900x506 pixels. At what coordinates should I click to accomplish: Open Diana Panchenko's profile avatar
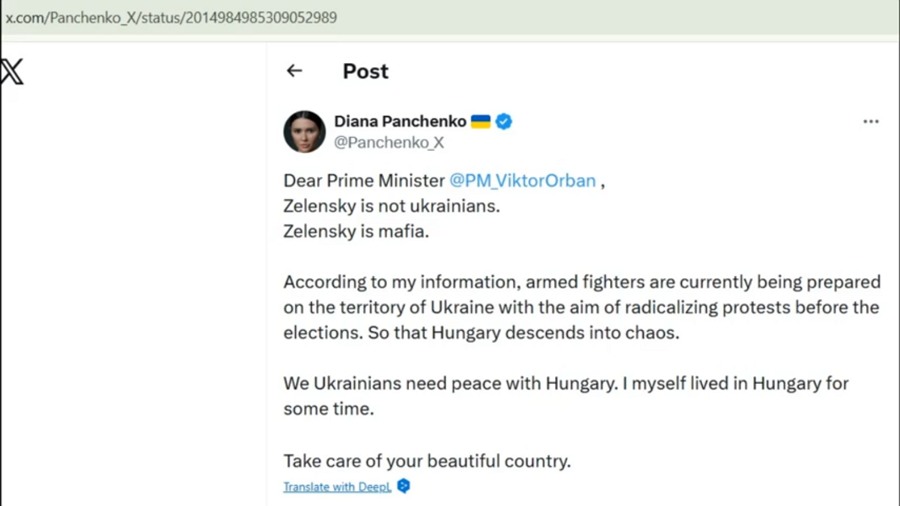[x=304, y=131]
